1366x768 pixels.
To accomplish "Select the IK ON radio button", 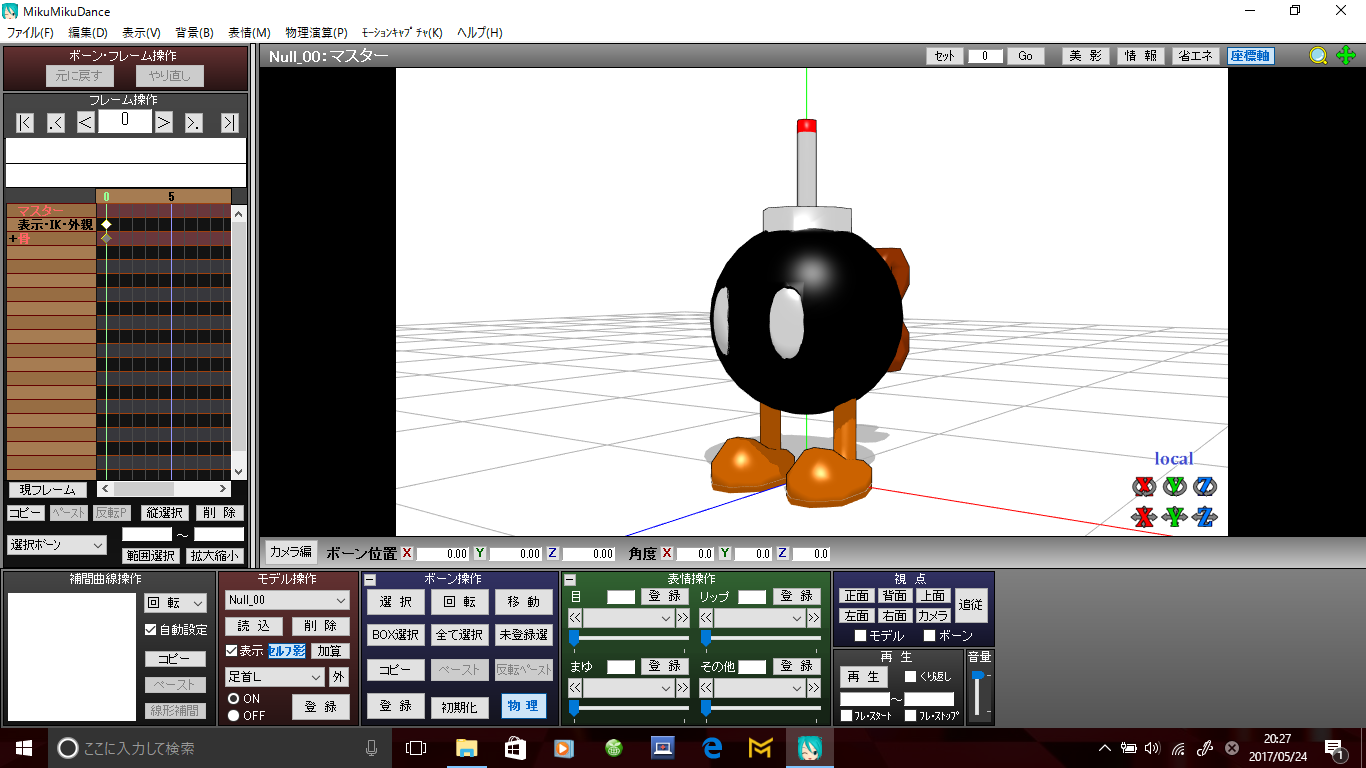I will coord(234,698).
